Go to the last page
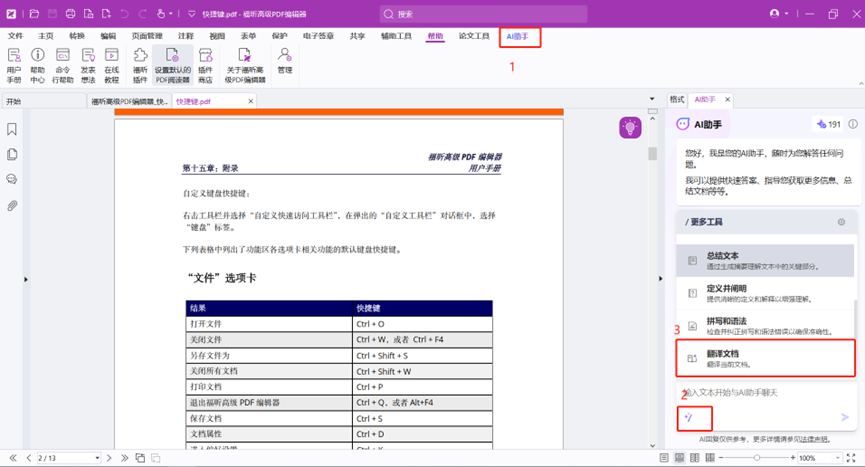This screenshot has height=467, width=865. point(124,458)
